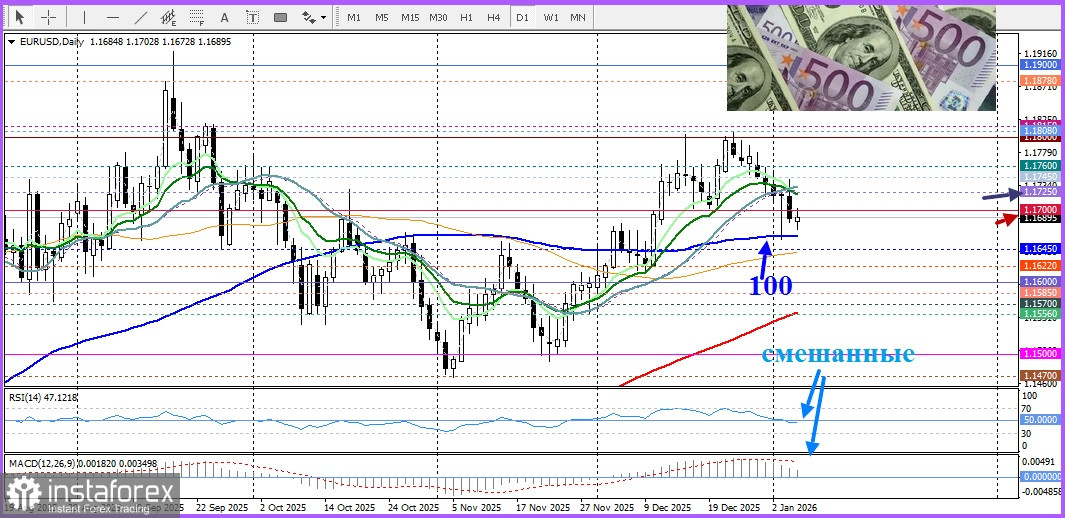Click the 9 Dec 2025 date label
1065x518 pixels.
click(x=668, y=508)
